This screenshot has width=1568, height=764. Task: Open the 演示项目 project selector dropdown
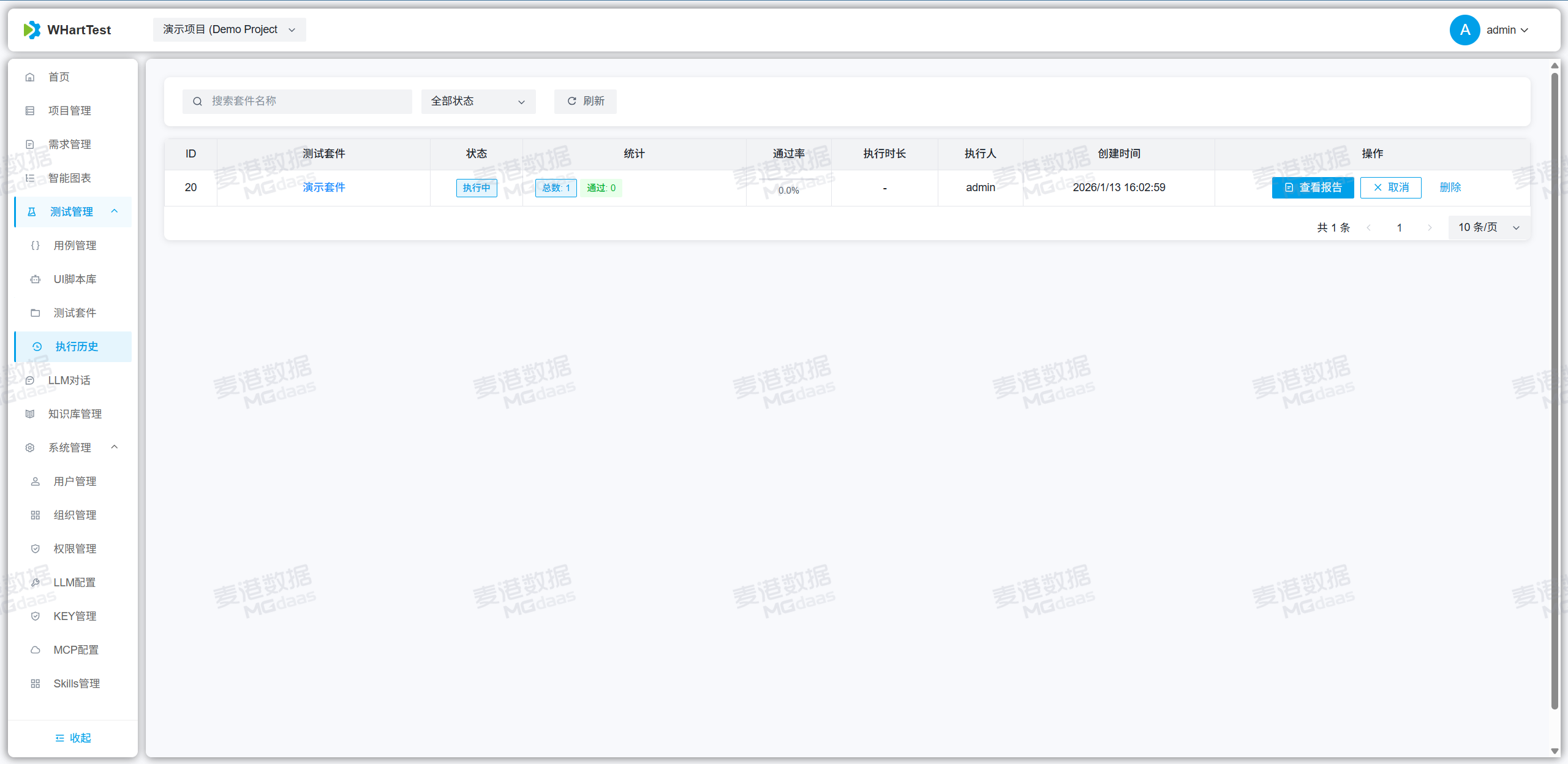click(x=229, y=29)
